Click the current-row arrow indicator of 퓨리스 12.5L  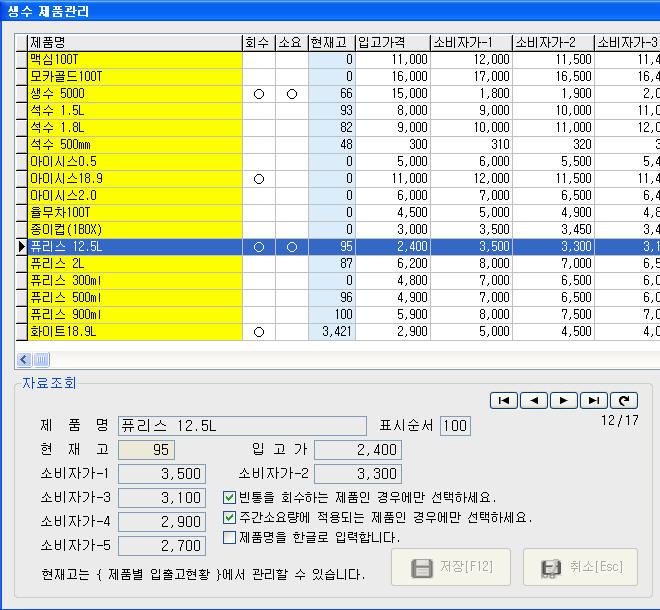pyautogui.click(x=21, y=247)
